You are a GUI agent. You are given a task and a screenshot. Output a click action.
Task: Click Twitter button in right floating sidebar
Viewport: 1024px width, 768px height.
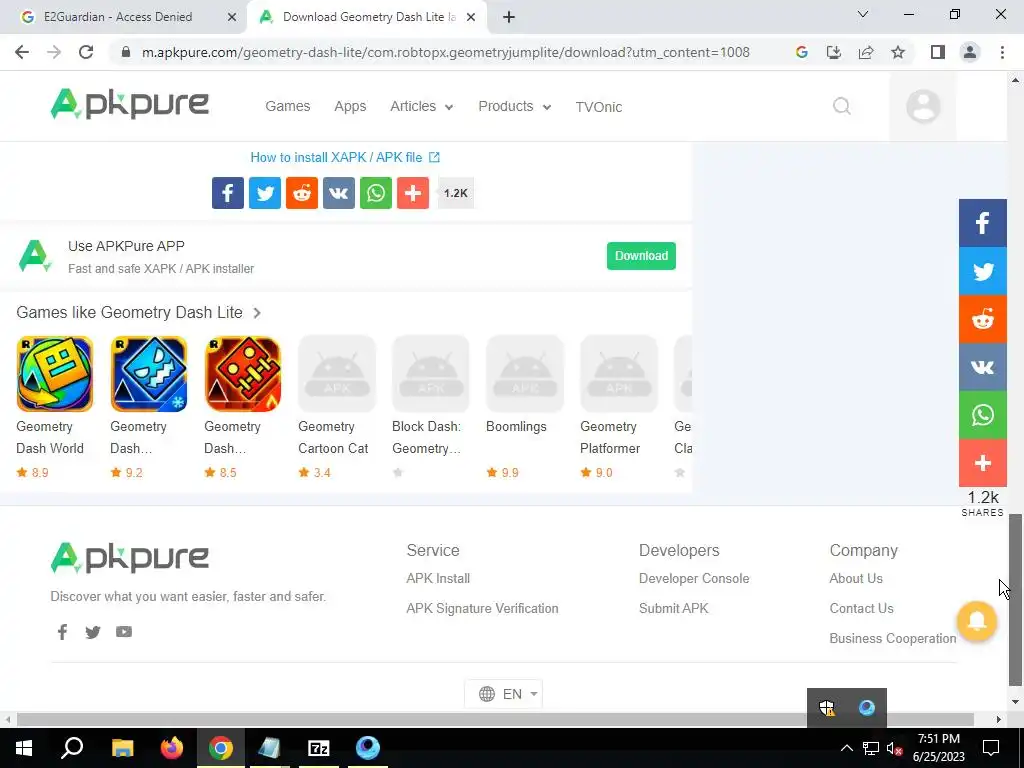click(x=983, y=271)
